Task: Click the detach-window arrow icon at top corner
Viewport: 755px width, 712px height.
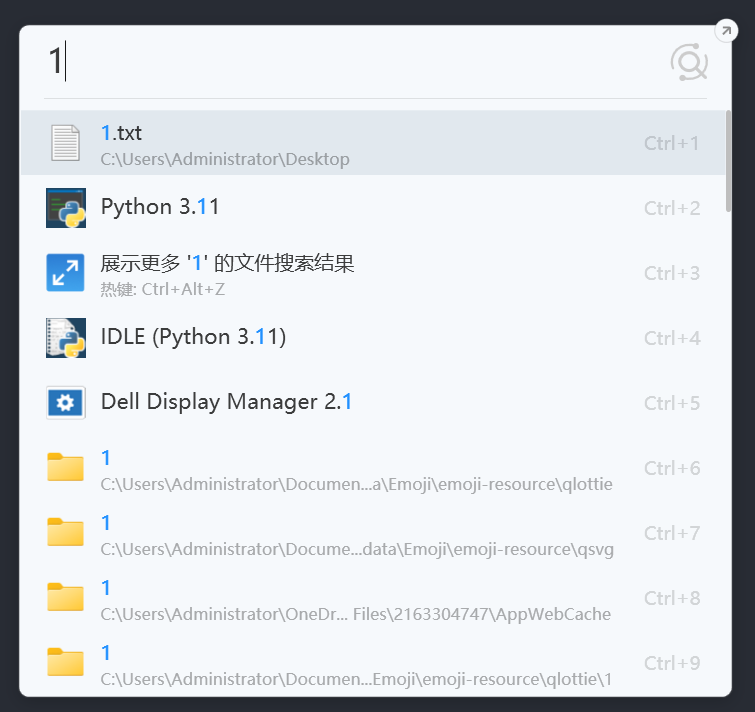Action: [x=726, y=31]
